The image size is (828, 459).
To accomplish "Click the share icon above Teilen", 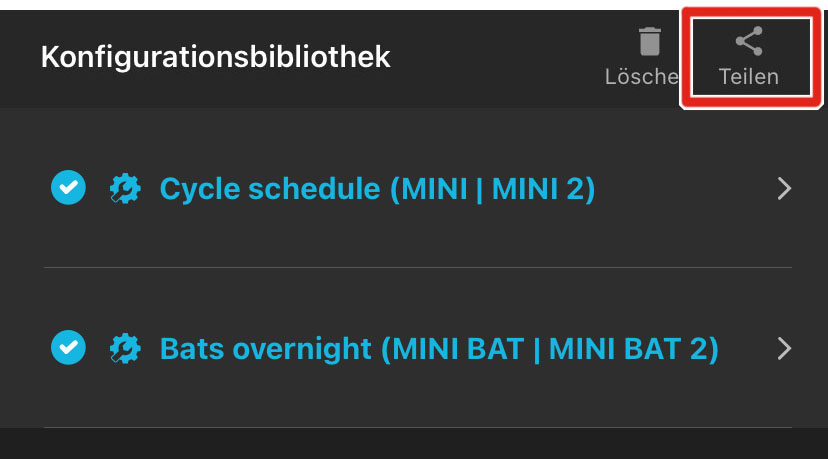I will pos(748,42).
